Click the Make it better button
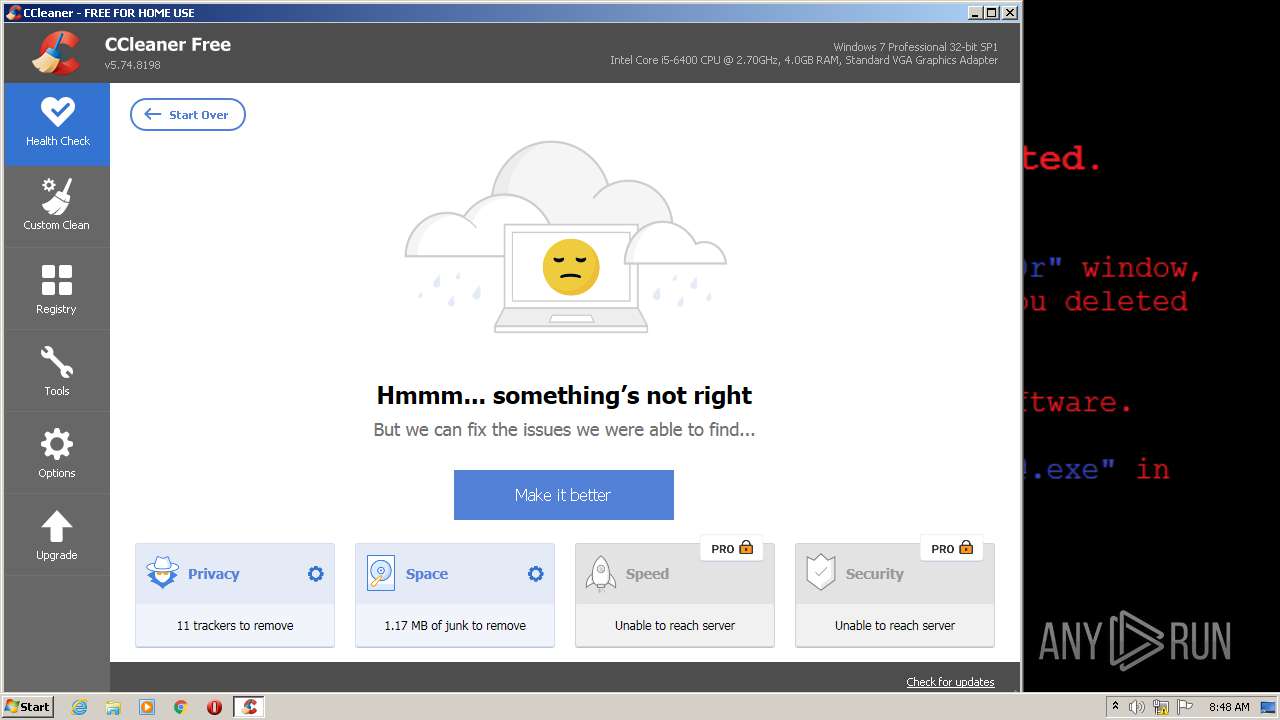 563,495
